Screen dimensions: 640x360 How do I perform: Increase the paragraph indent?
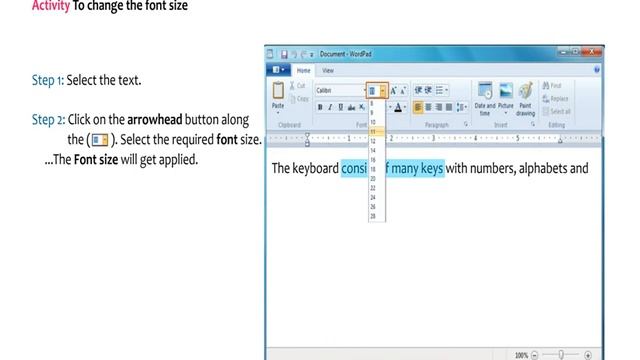point(428,90)
